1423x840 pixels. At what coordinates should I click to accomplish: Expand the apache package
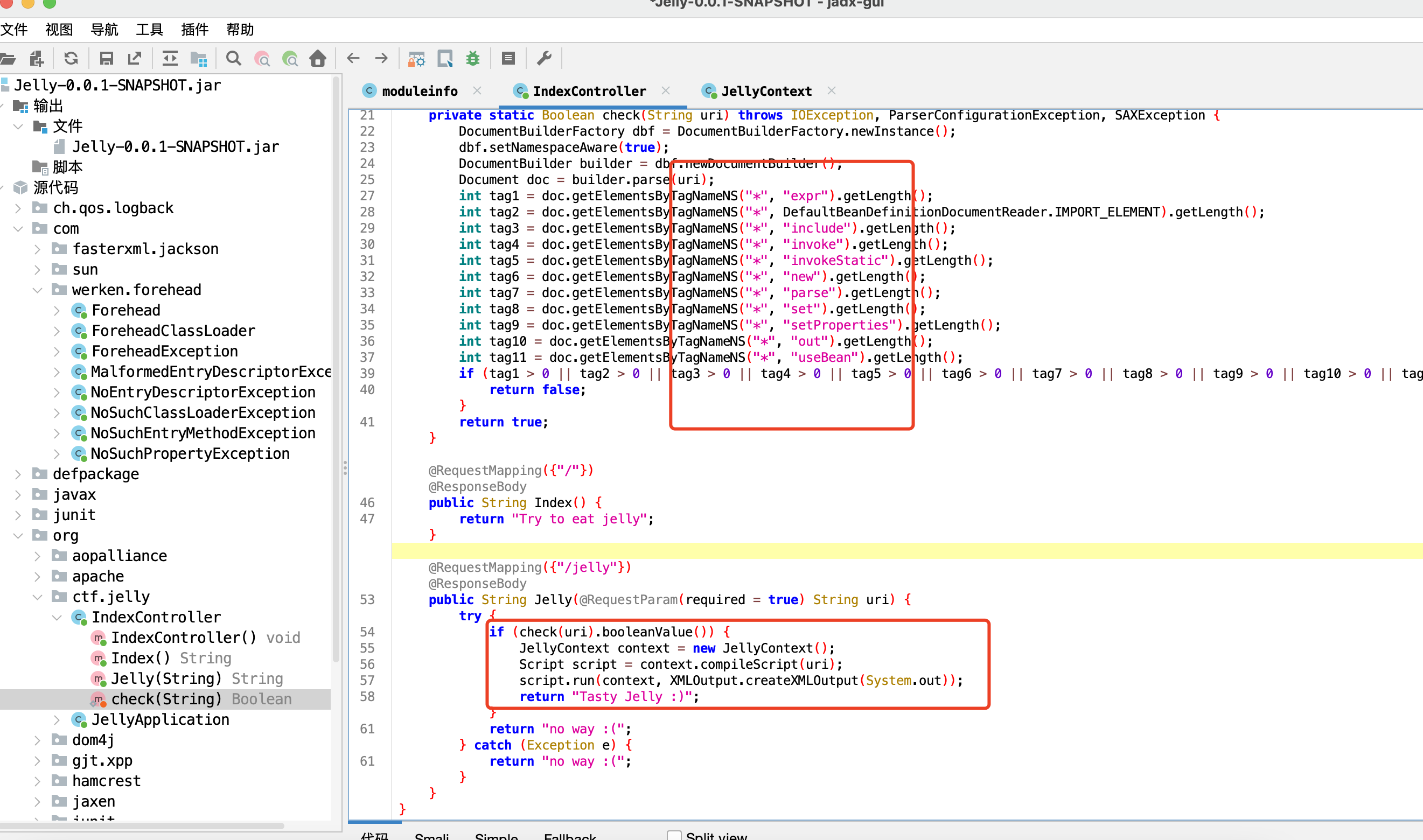(37, 576)
